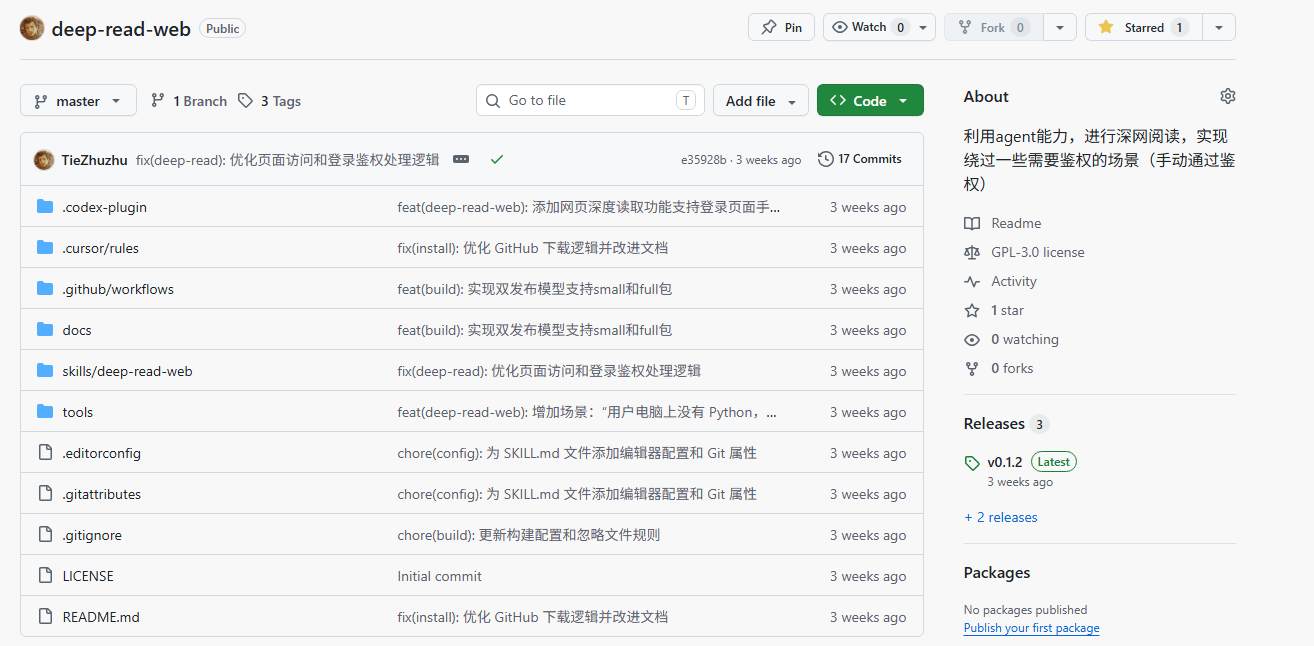
Task: Open the 1 Branch link
Action: (x=189, y=101)
